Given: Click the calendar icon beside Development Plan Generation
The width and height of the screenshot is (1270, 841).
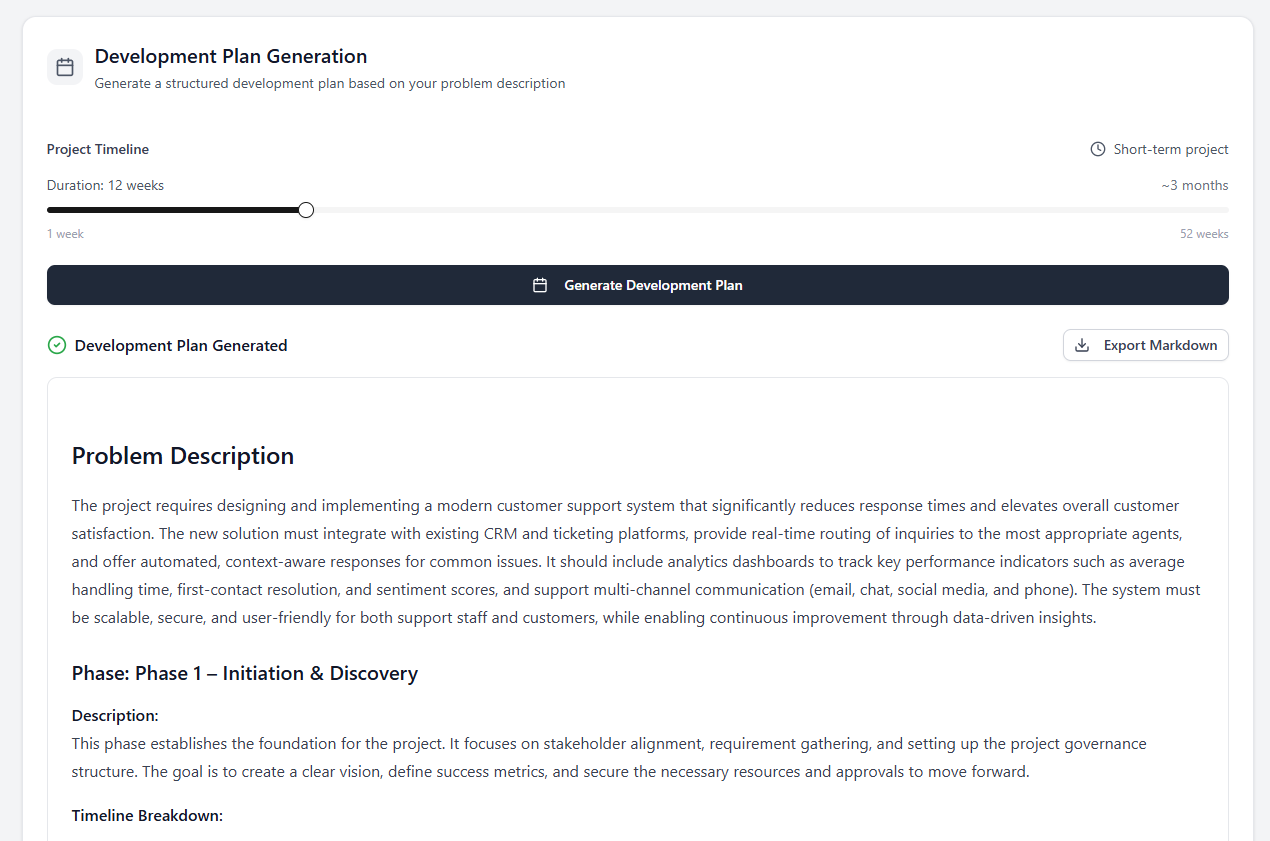Looking at the screenshot, I should tap(64, 66).
